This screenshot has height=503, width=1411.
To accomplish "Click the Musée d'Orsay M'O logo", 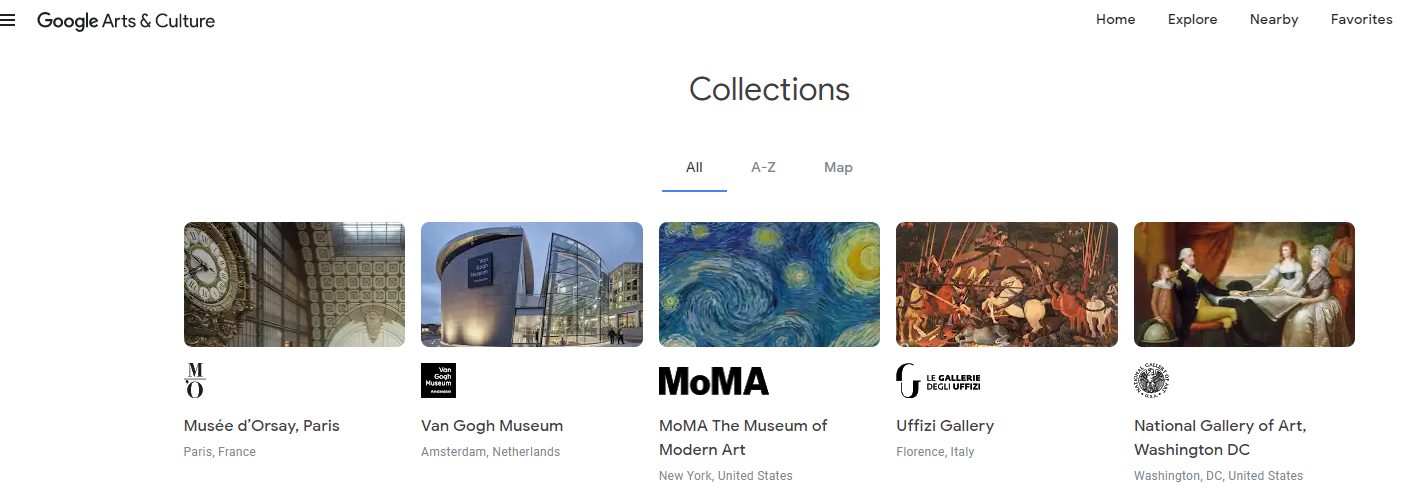I will [195, 380].
